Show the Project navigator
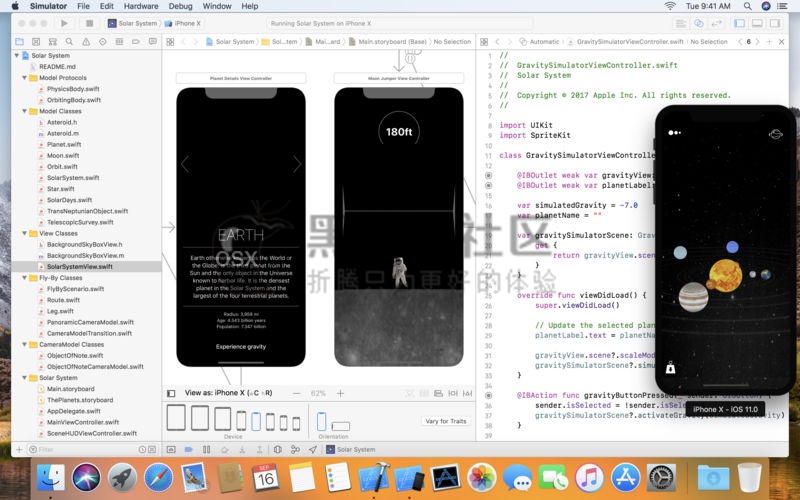This screenshot has width=800, height=500. (19, 42)
